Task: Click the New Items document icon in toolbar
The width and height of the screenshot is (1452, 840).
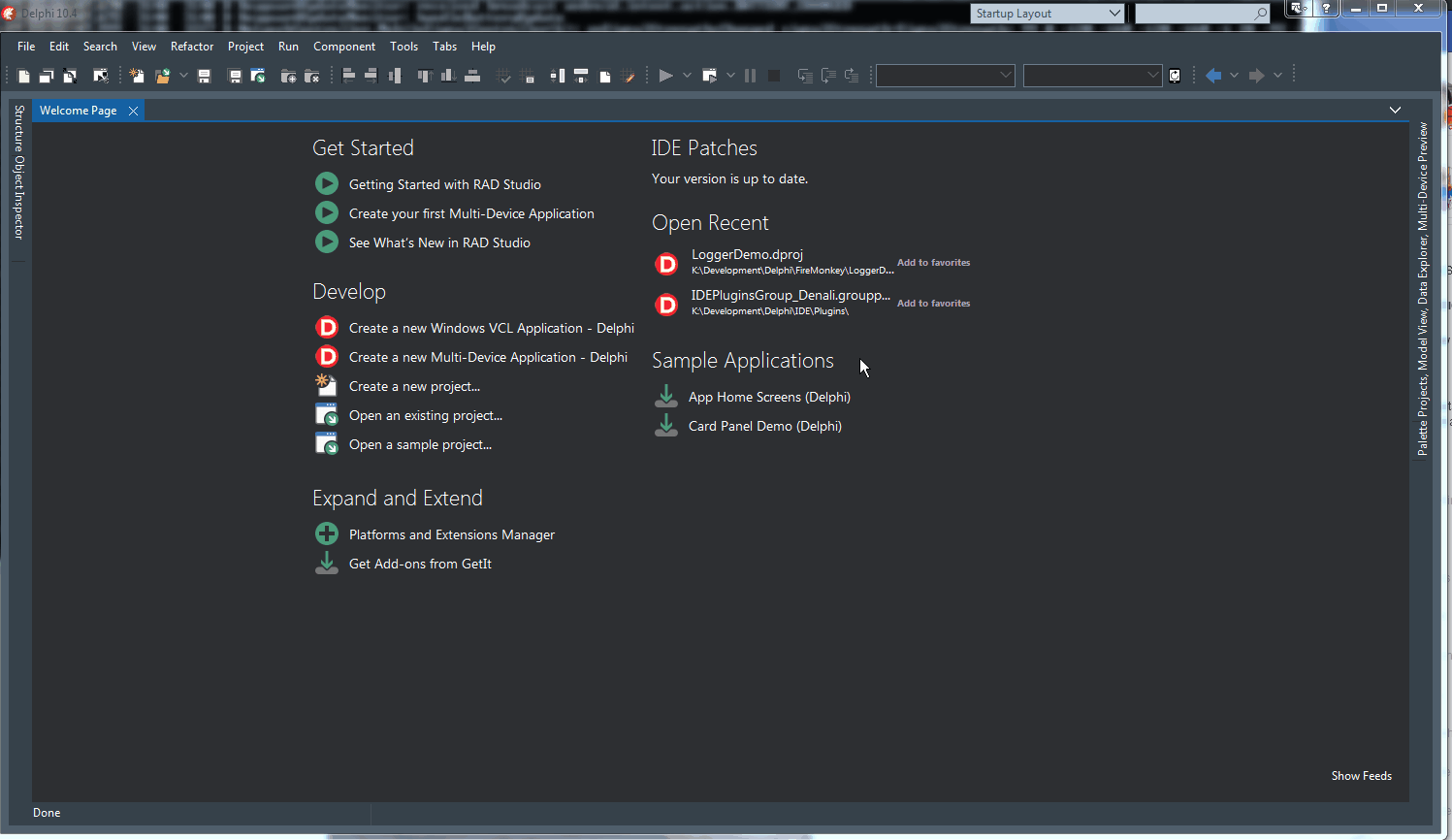Action: 24,76
